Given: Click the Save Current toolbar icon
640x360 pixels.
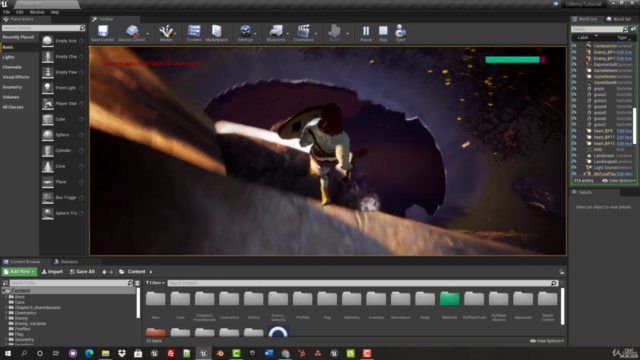Looking at the screenshot, I should tap(103, 32).
